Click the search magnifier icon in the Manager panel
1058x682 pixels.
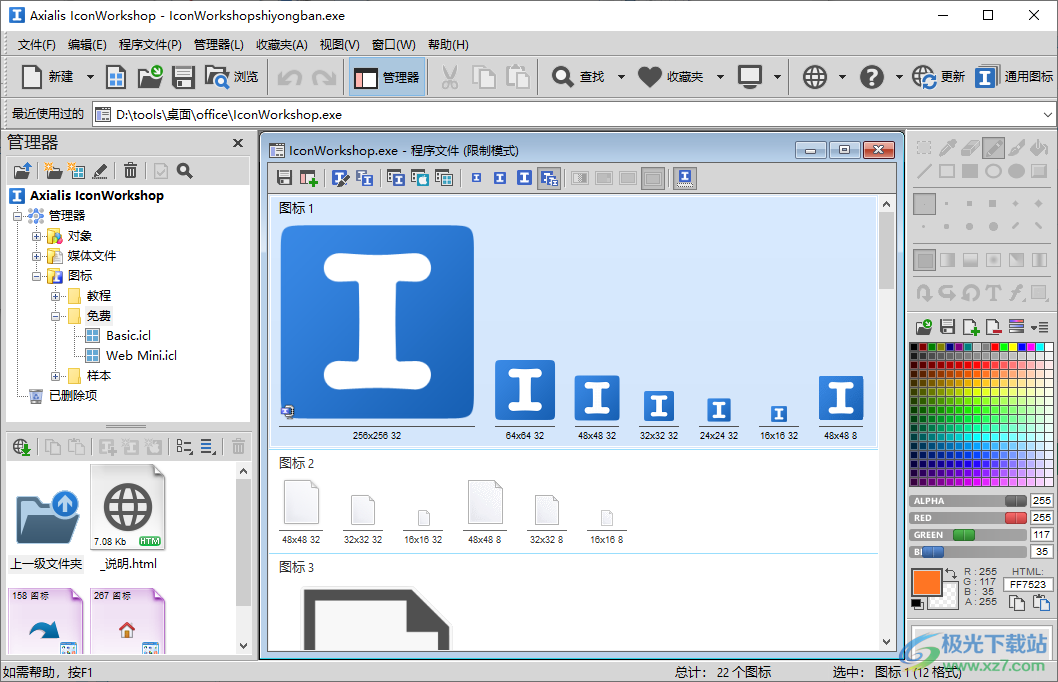[x=185, y=171]
